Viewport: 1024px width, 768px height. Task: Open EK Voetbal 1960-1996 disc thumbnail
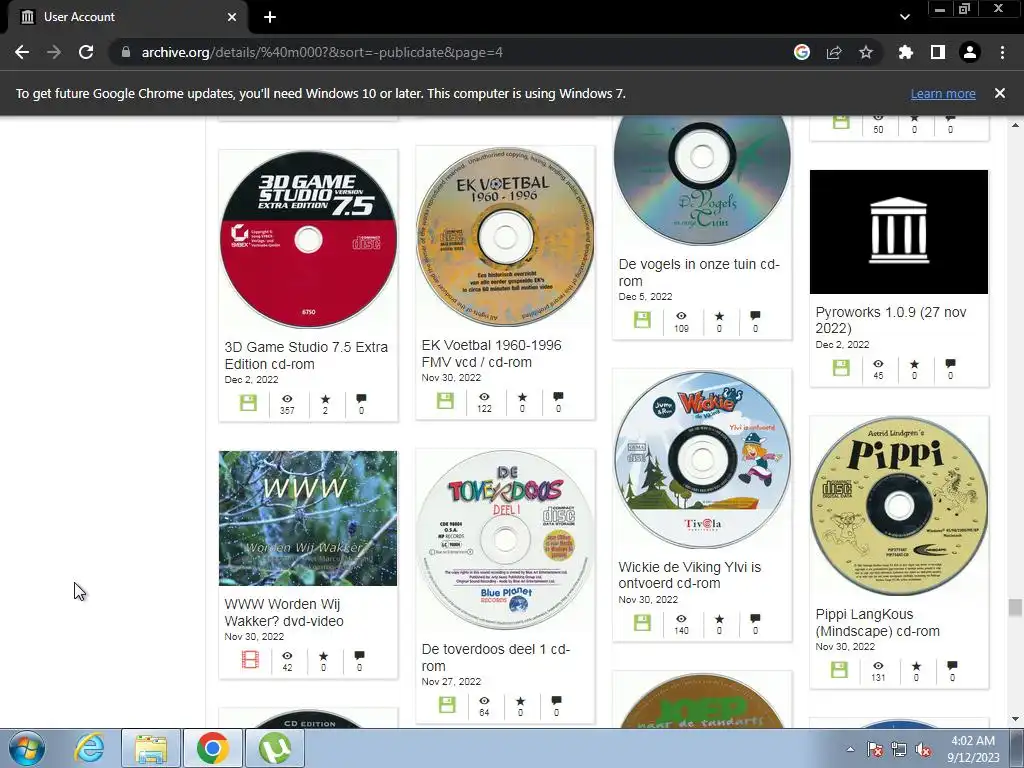[x=505, y=236]
